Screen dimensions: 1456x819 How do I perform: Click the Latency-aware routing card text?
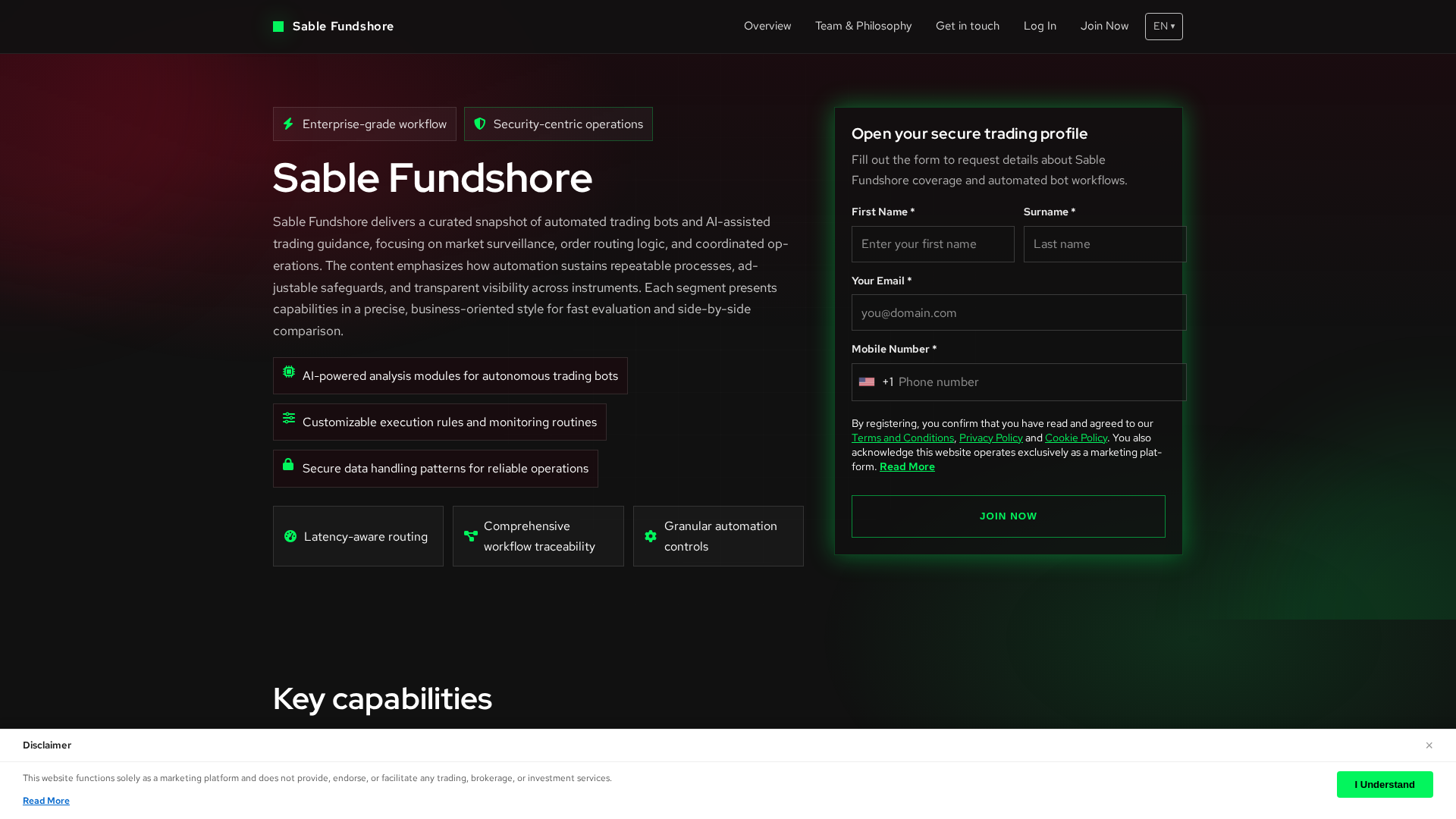click(366, 536)
